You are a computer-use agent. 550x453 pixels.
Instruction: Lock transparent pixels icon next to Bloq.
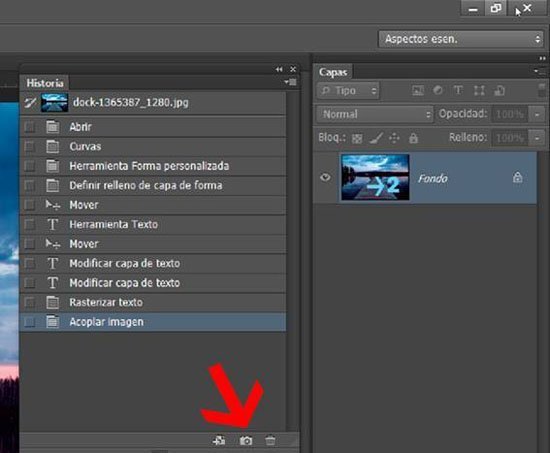[x=357, y=138]
